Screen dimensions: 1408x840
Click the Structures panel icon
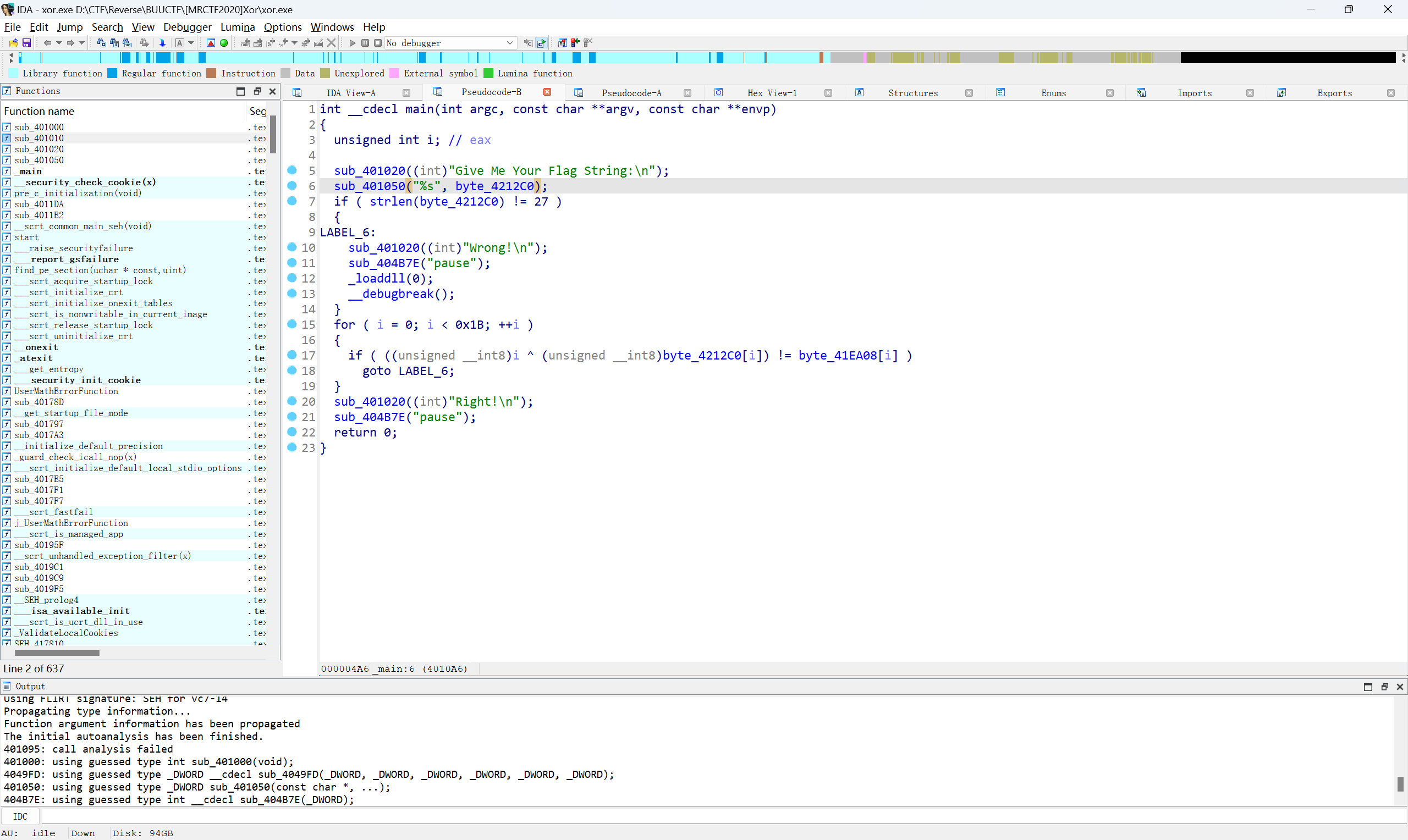click(x=858, y=93)
